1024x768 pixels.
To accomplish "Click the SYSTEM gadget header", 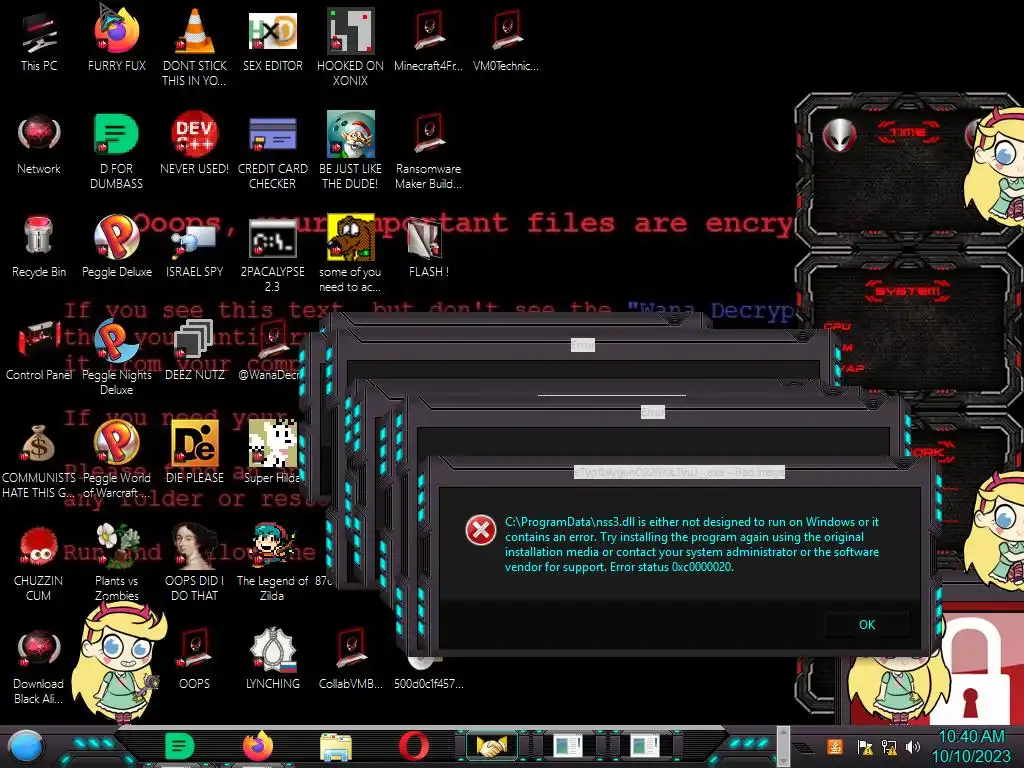I will pos(908,291).
